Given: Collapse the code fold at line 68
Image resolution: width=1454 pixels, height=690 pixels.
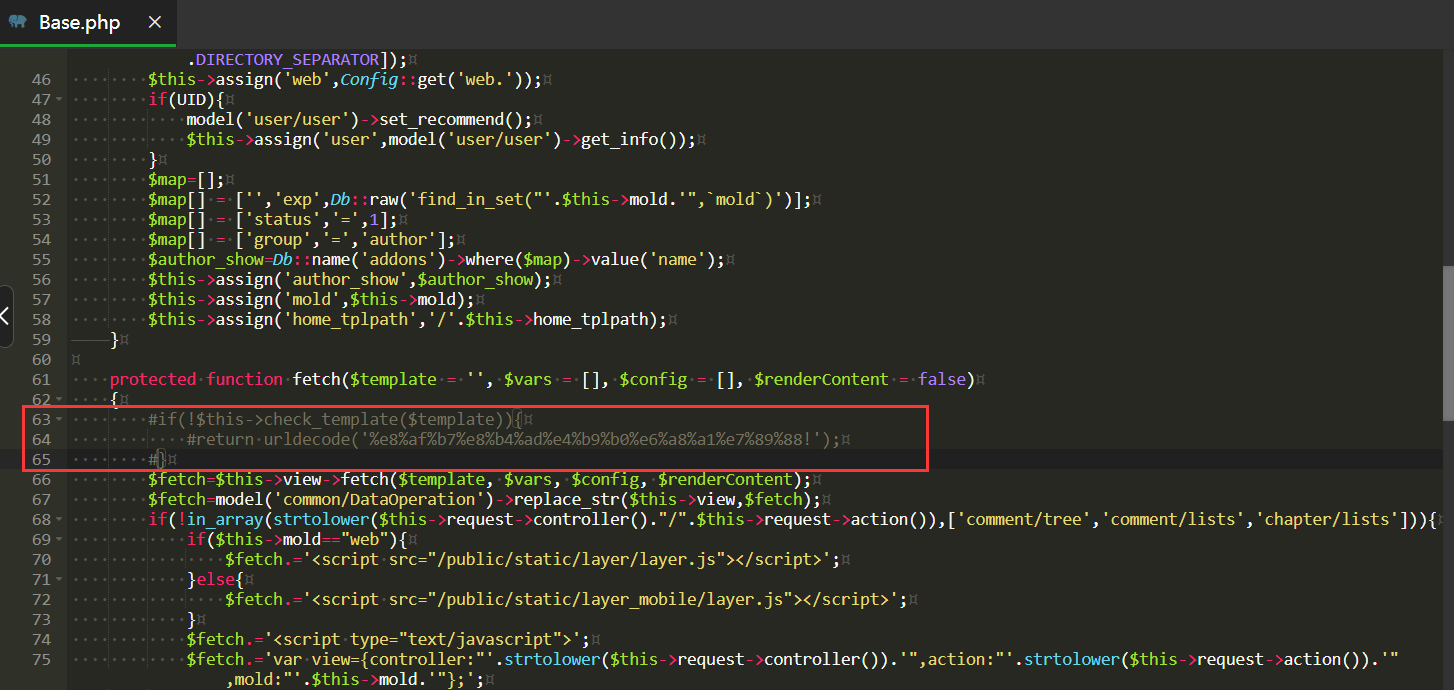Looking at the screenshot, I should tap(59, 519).
